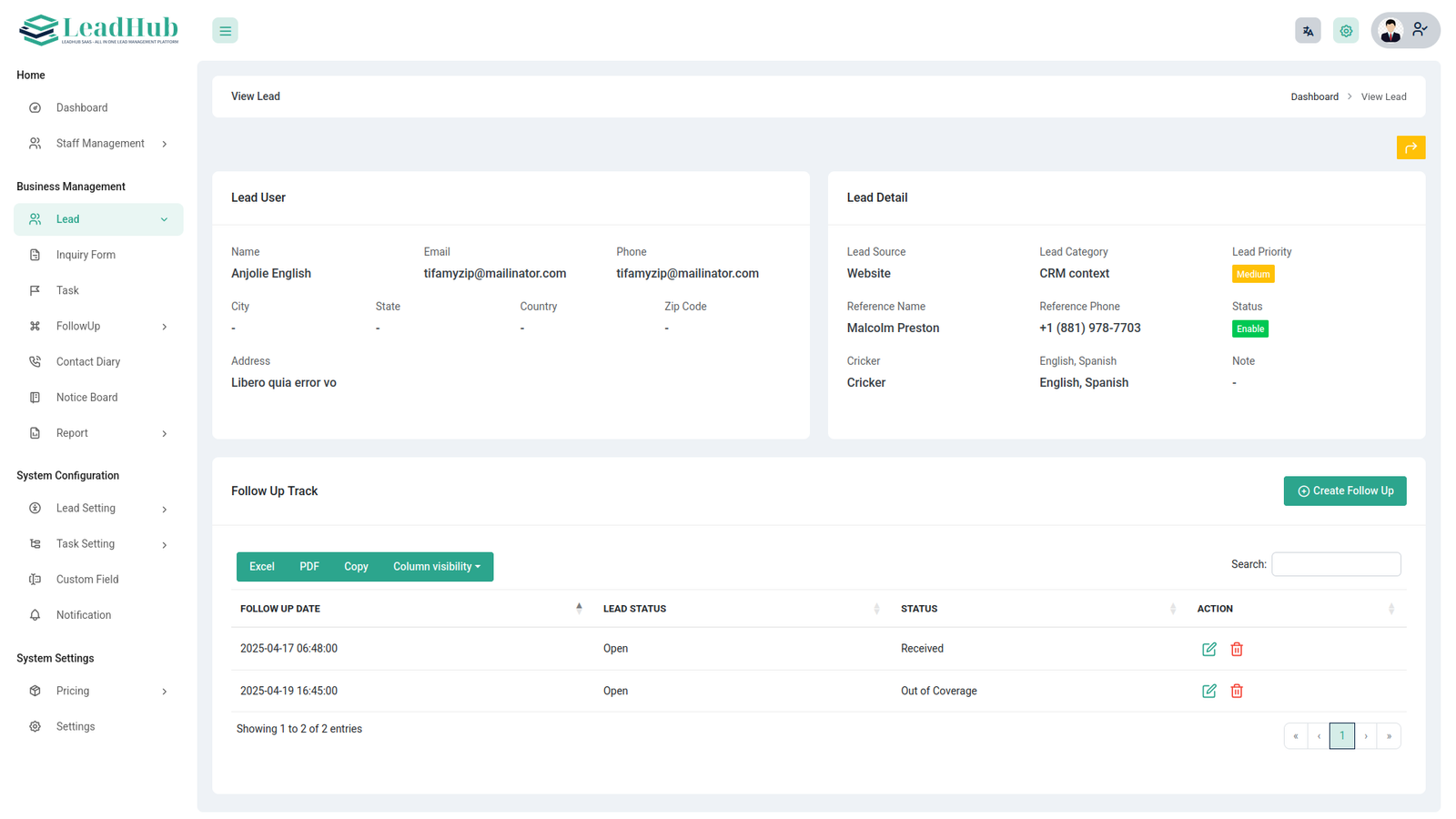Viewport: 1456px width, 819px height.
Task: Open the Column visibility dropdown
Action: tap(437, 567)
